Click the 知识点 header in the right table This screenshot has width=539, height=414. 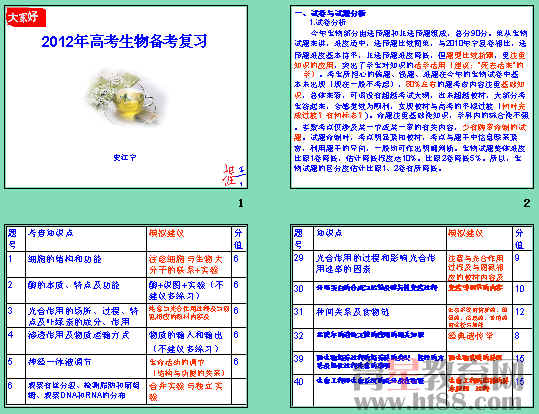329,233
